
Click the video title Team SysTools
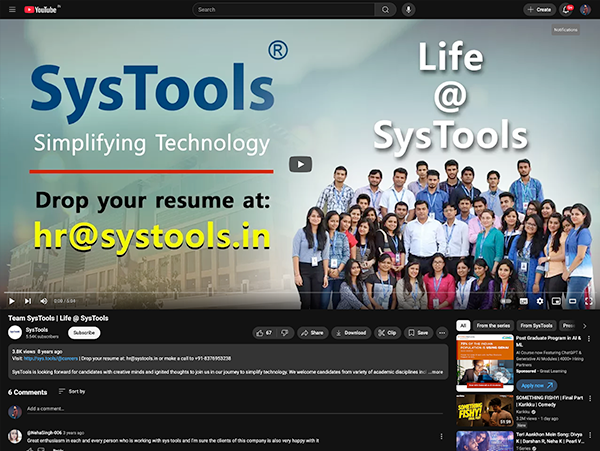[58, 318]
